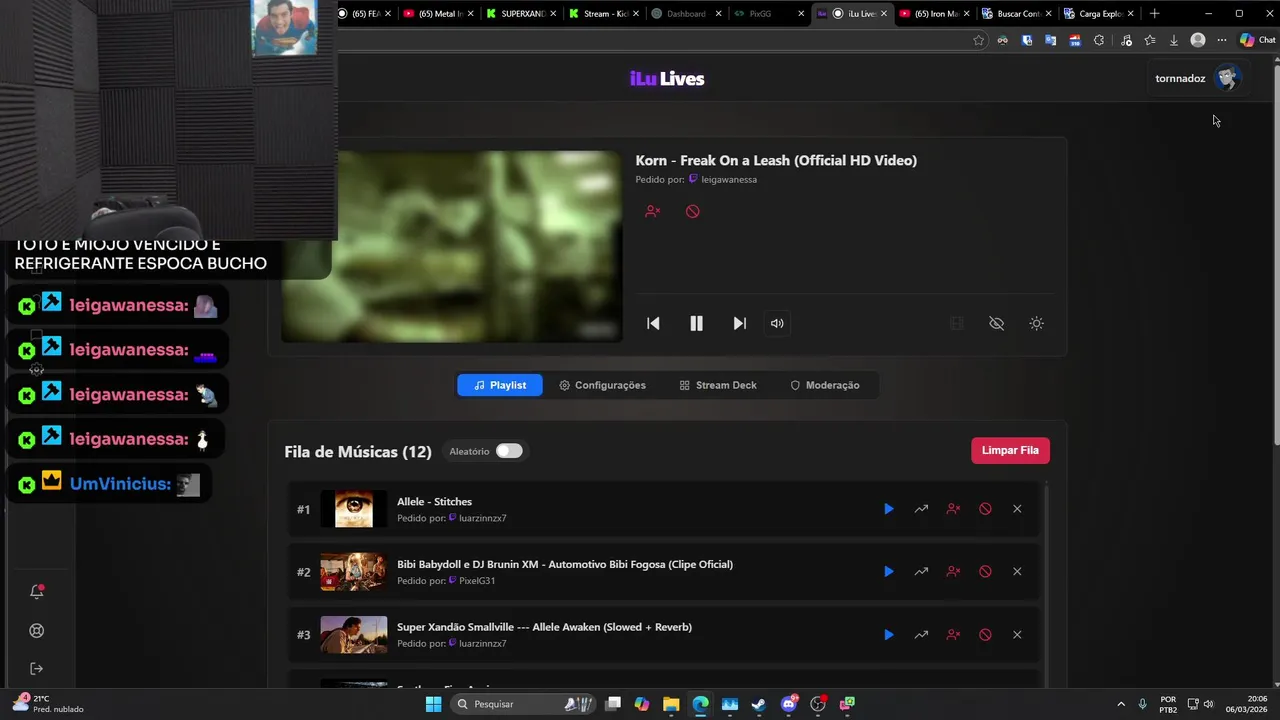The height and width of the screenshot is (720, 1280).
Task: Switch to the Moderação tab
Action: [825, 385]
